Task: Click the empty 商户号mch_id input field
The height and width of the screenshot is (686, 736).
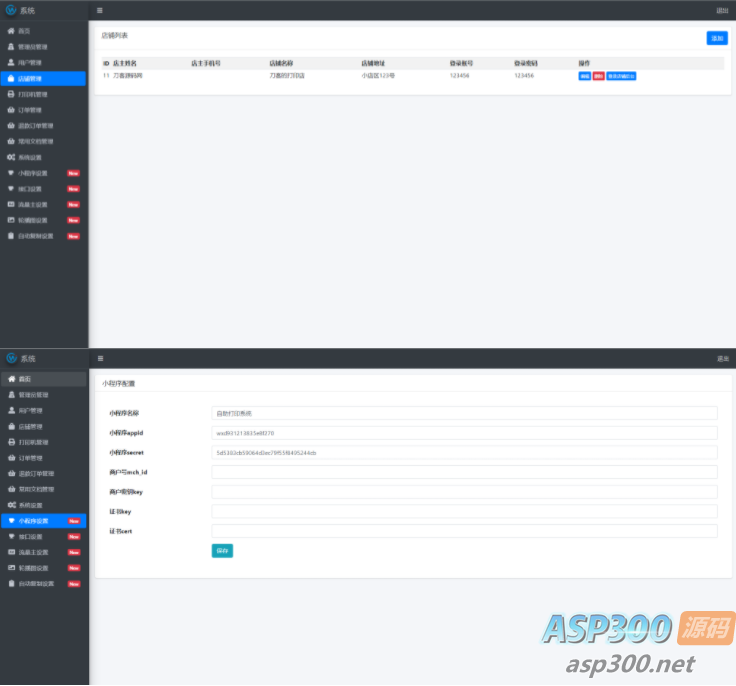Action: pyautogui.click(x=464, y=472)
